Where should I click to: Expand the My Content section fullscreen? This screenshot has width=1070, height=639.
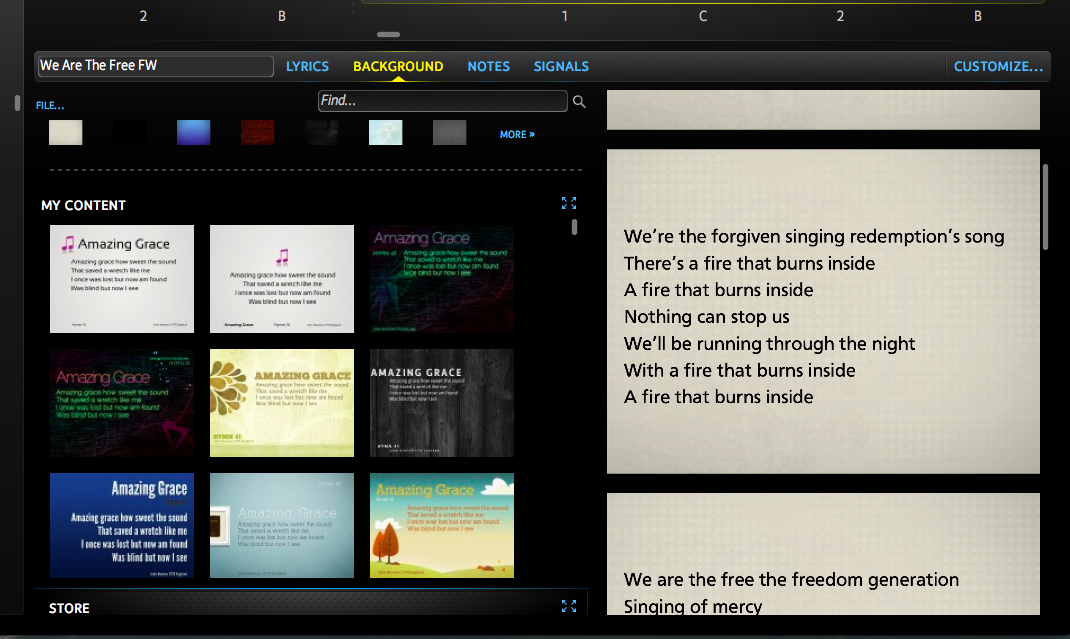pos(568,203)
